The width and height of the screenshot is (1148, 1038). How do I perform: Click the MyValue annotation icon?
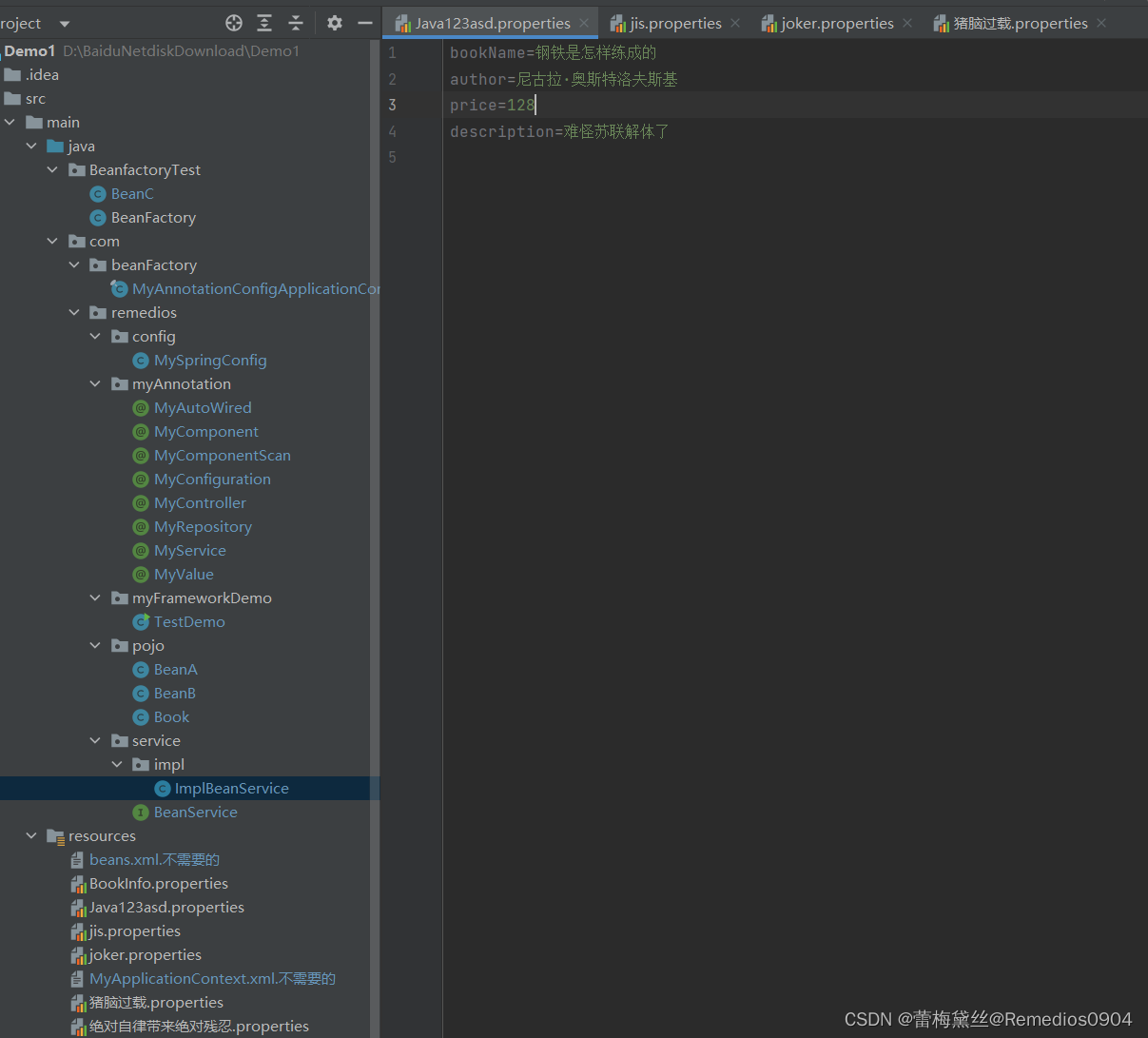(x=141, y=575)
